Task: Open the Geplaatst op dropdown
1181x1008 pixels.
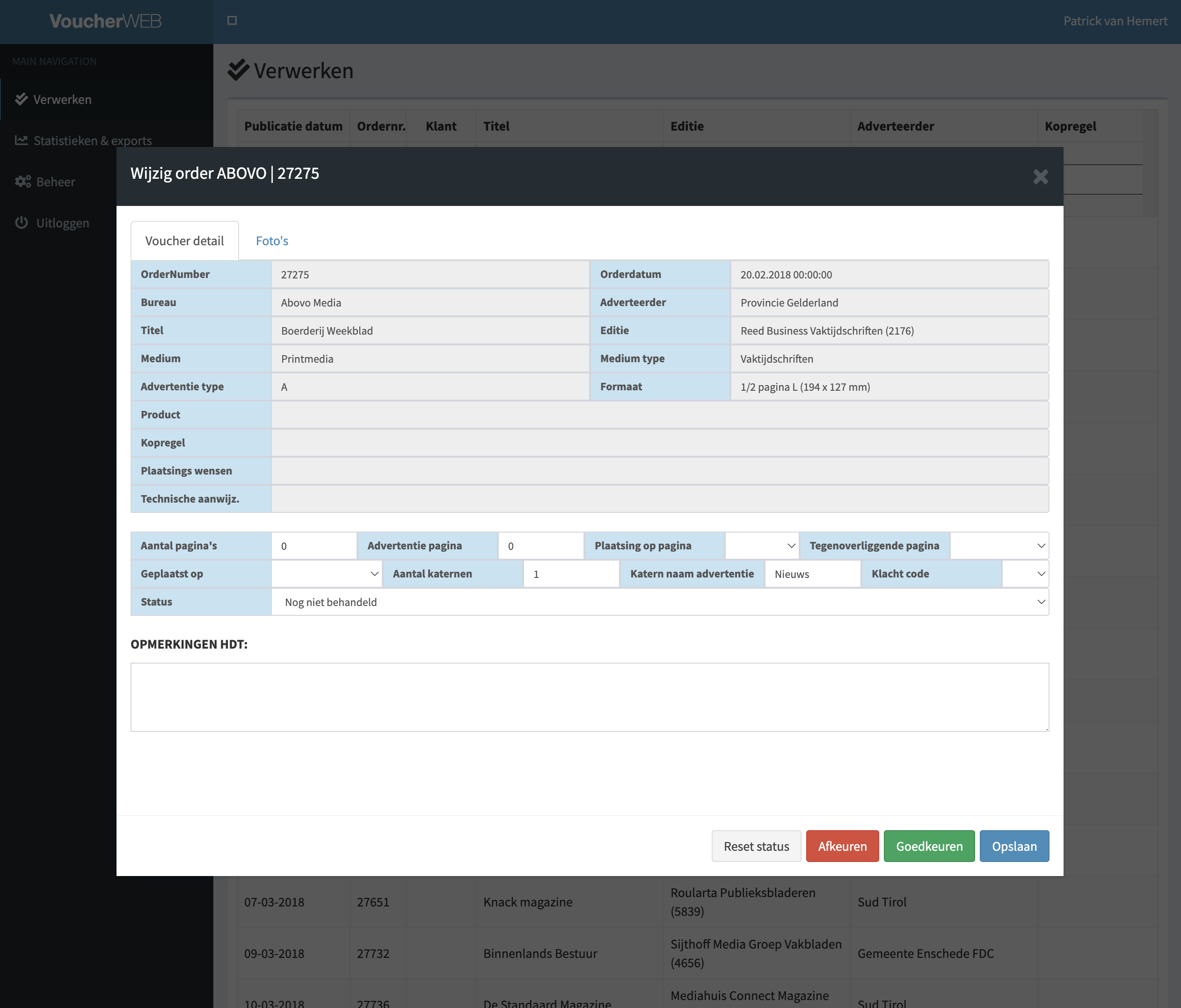Action: (327, 574)
